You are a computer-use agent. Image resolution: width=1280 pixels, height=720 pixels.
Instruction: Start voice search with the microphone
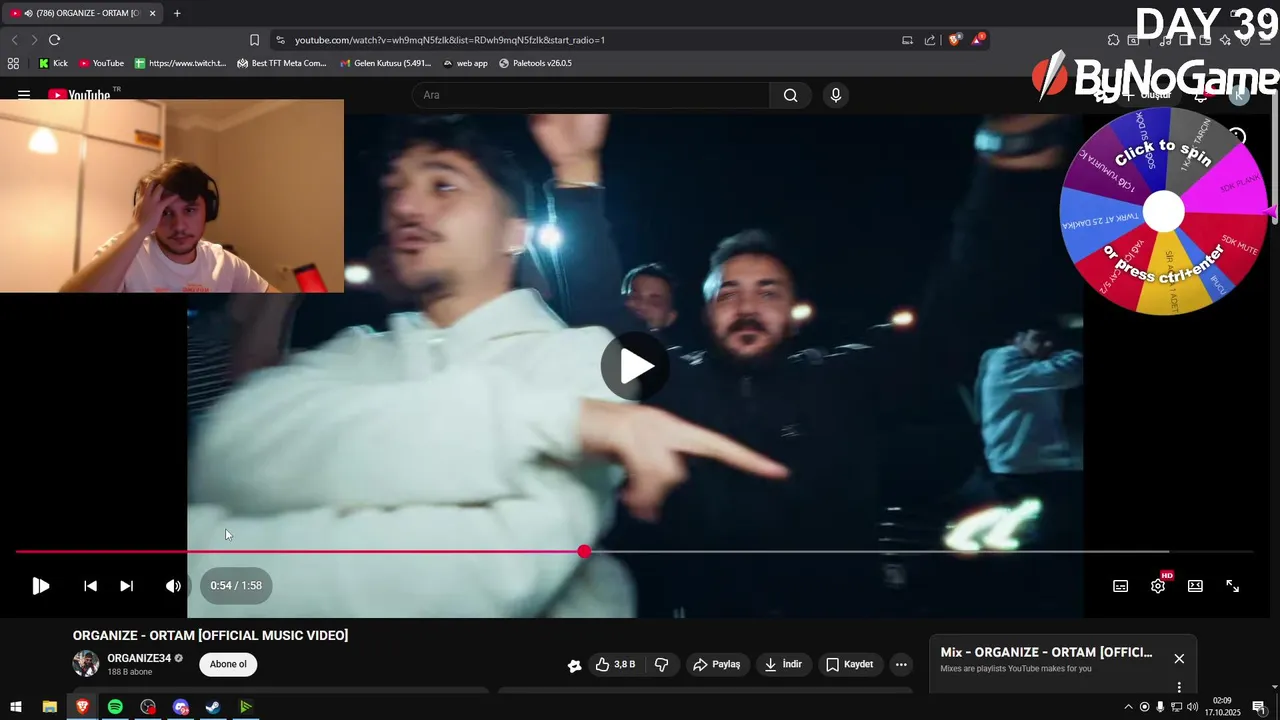[836, 95]
